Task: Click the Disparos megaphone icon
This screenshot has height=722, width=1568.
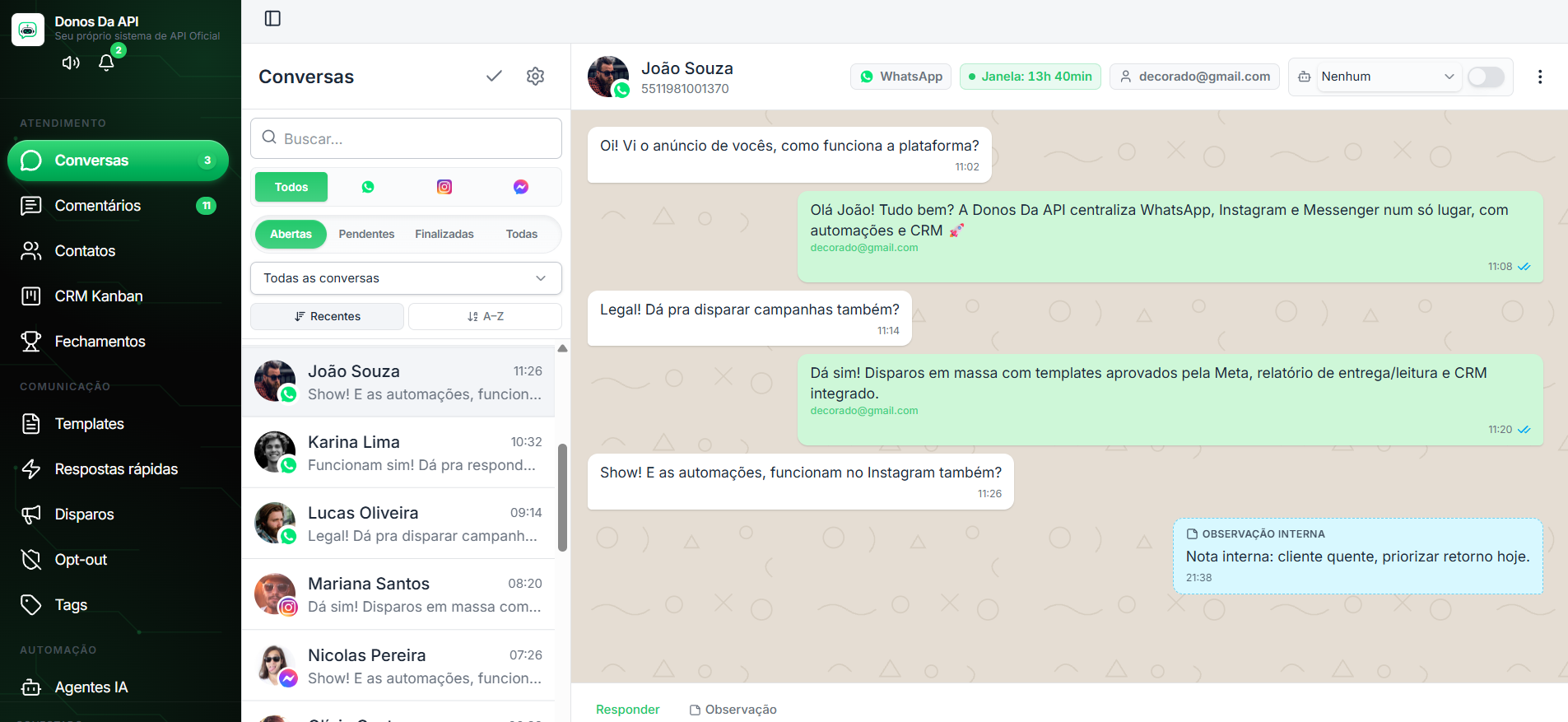Action: (31, 515)
